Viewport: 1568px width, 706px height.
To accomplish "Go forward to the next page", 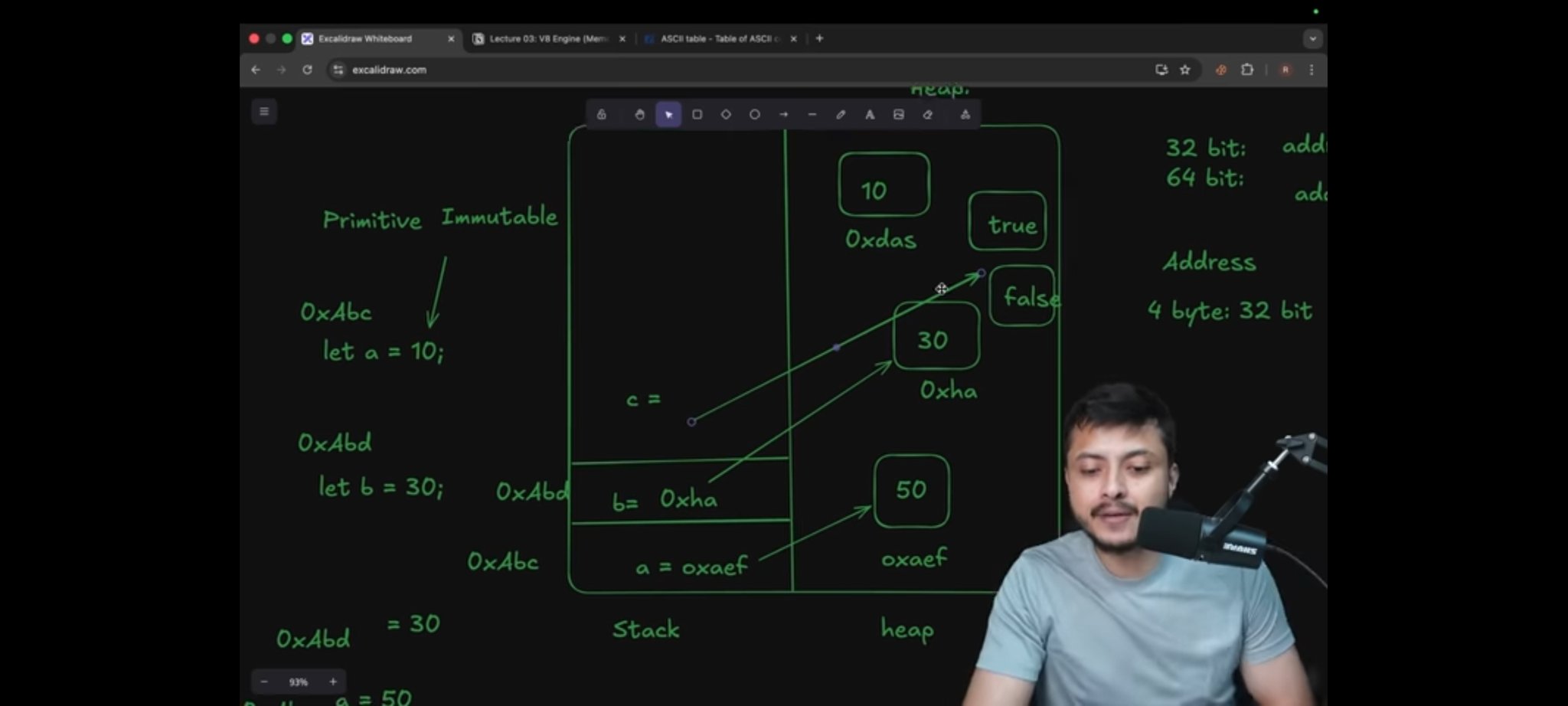I will tap(281, 70).
